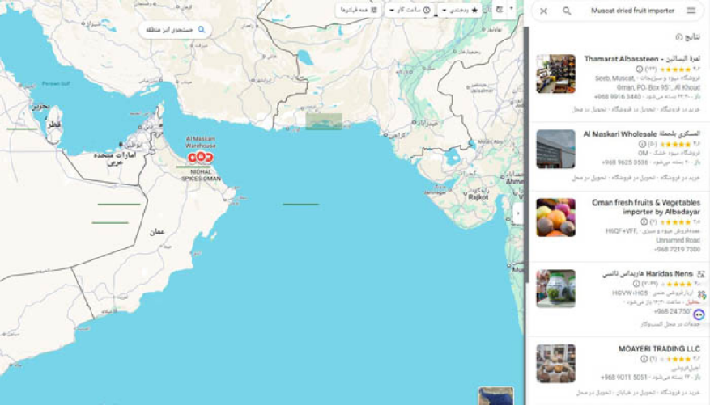Click phone number +968 9625 9506
The height and width of the screenshot is (405, 710).
(625, 162)
